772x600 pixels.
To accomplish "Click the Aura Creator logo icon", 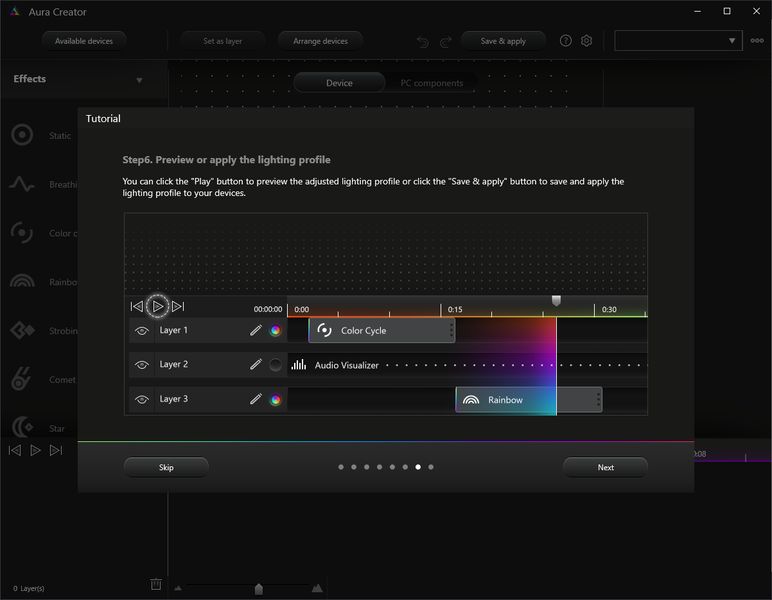I will 15,11.
